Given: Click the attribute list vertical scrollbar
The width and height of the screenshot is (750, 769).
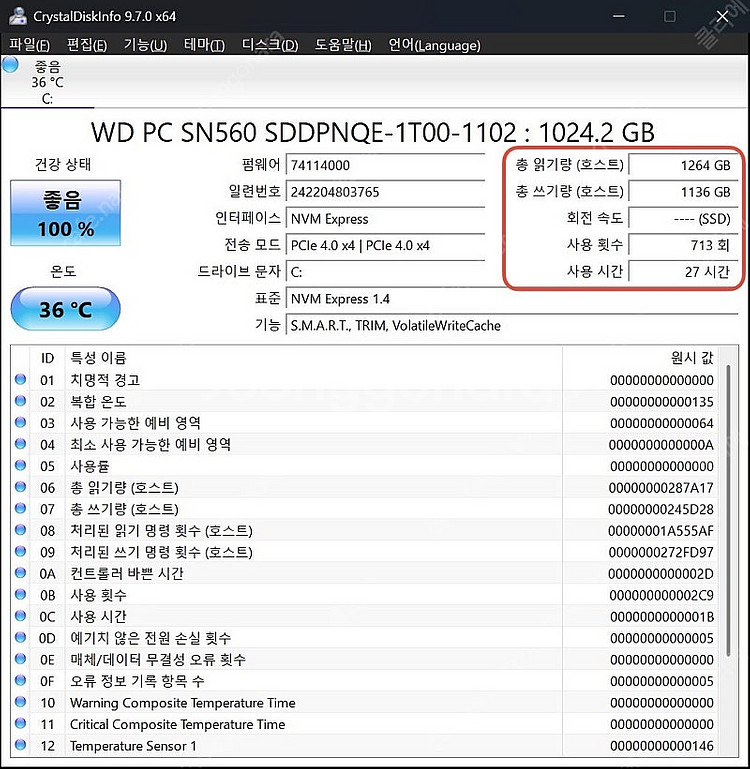Looking at the screenshot, I should click(729, 510).
